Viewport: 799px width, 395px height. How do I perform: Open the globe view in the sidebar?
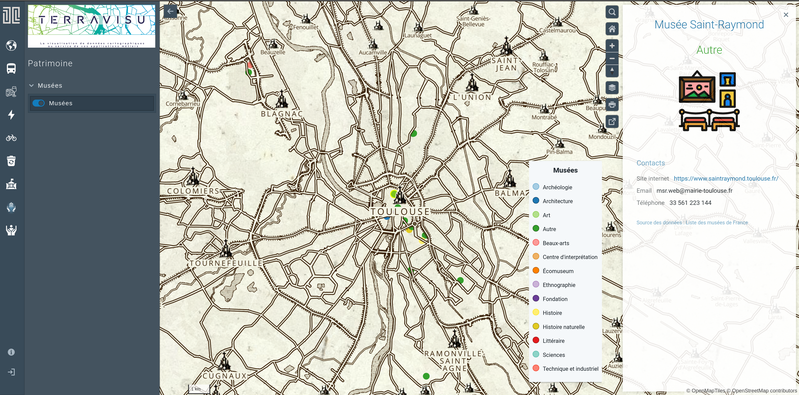point(11,46)
